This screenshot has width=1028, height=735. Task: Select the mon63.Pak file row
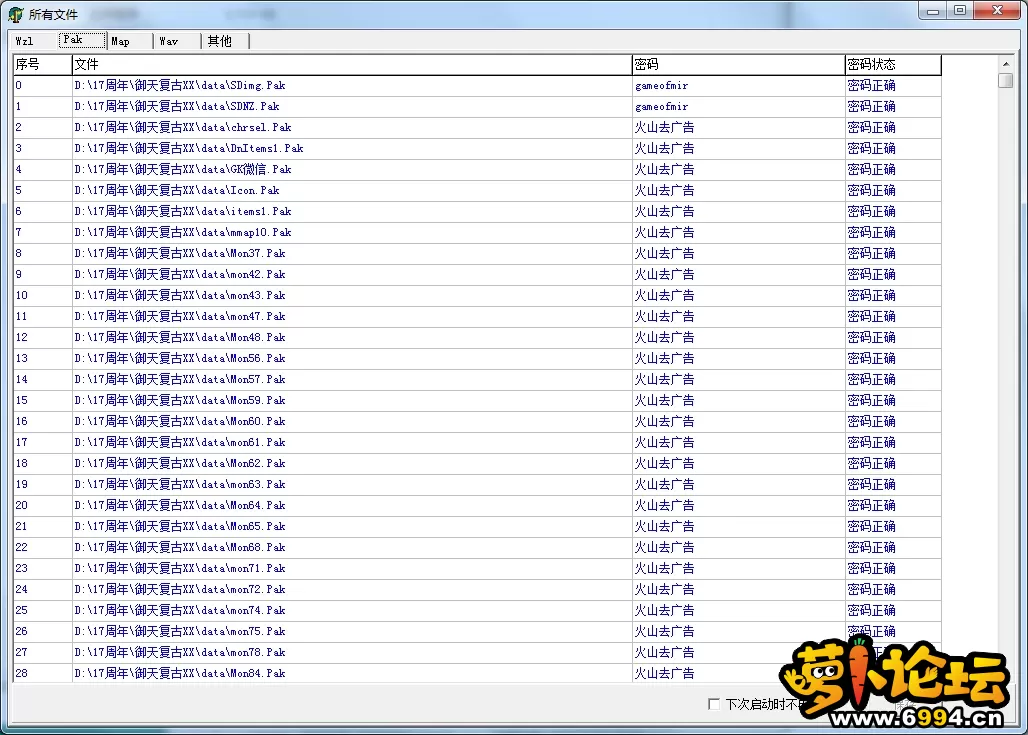(477, 484)
